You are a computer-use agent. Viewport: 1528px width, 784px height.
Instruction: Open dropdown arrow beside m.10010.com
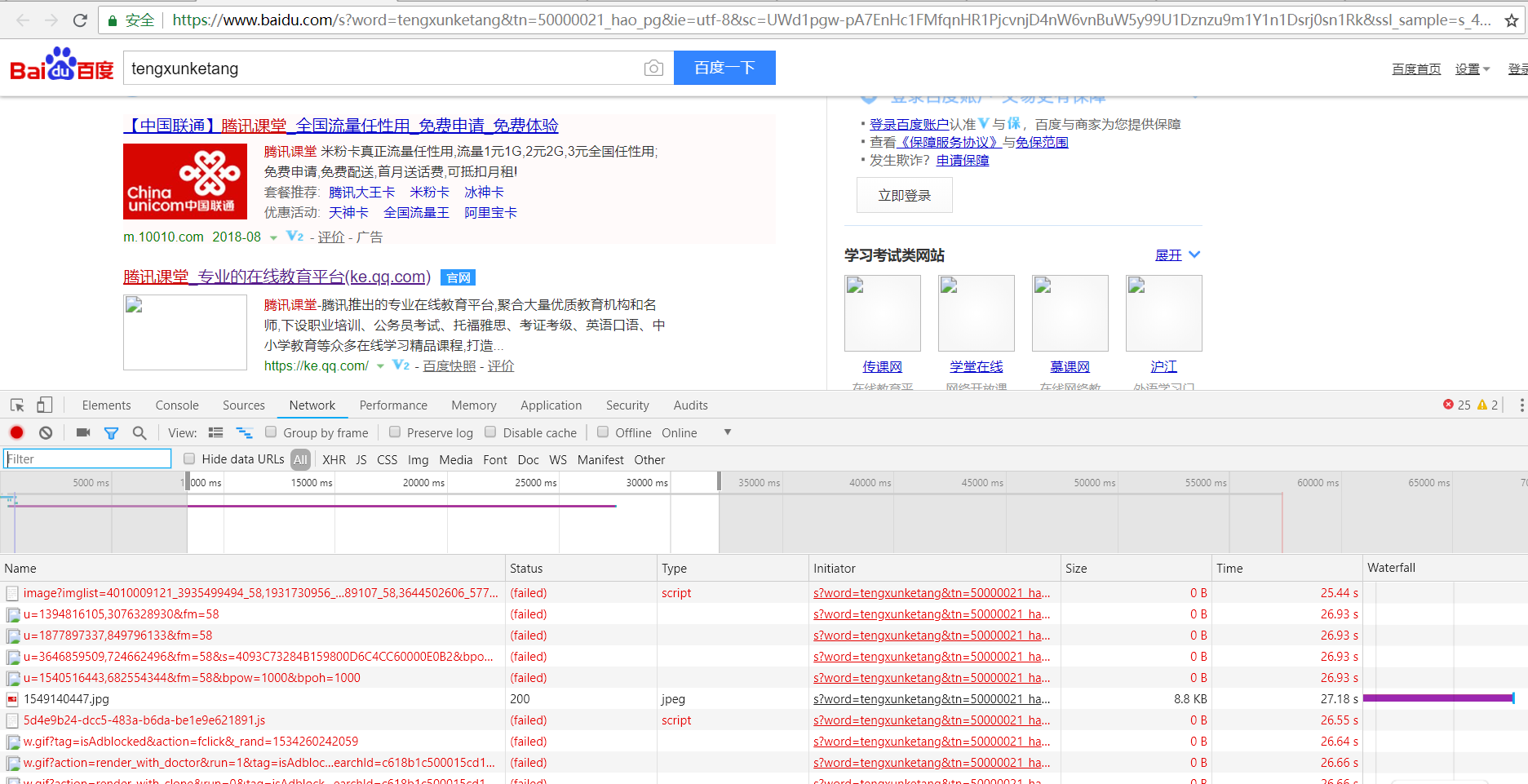(273, 237)
